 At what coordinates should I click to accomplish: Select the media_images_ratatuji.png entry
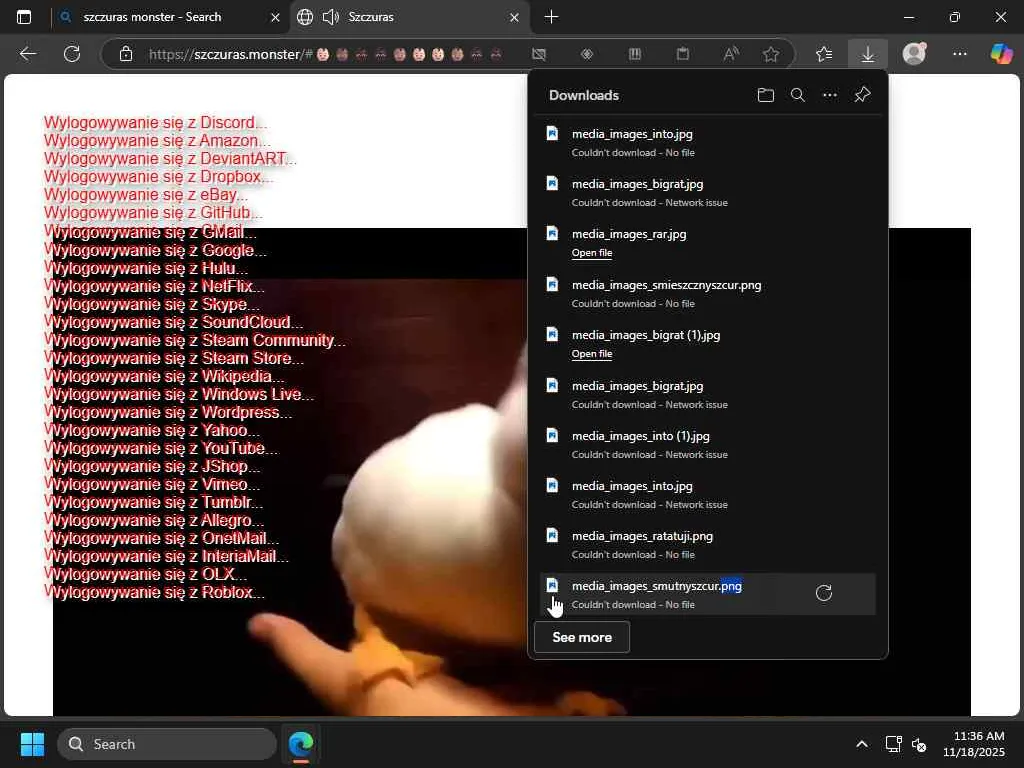(x=708, y=544)
